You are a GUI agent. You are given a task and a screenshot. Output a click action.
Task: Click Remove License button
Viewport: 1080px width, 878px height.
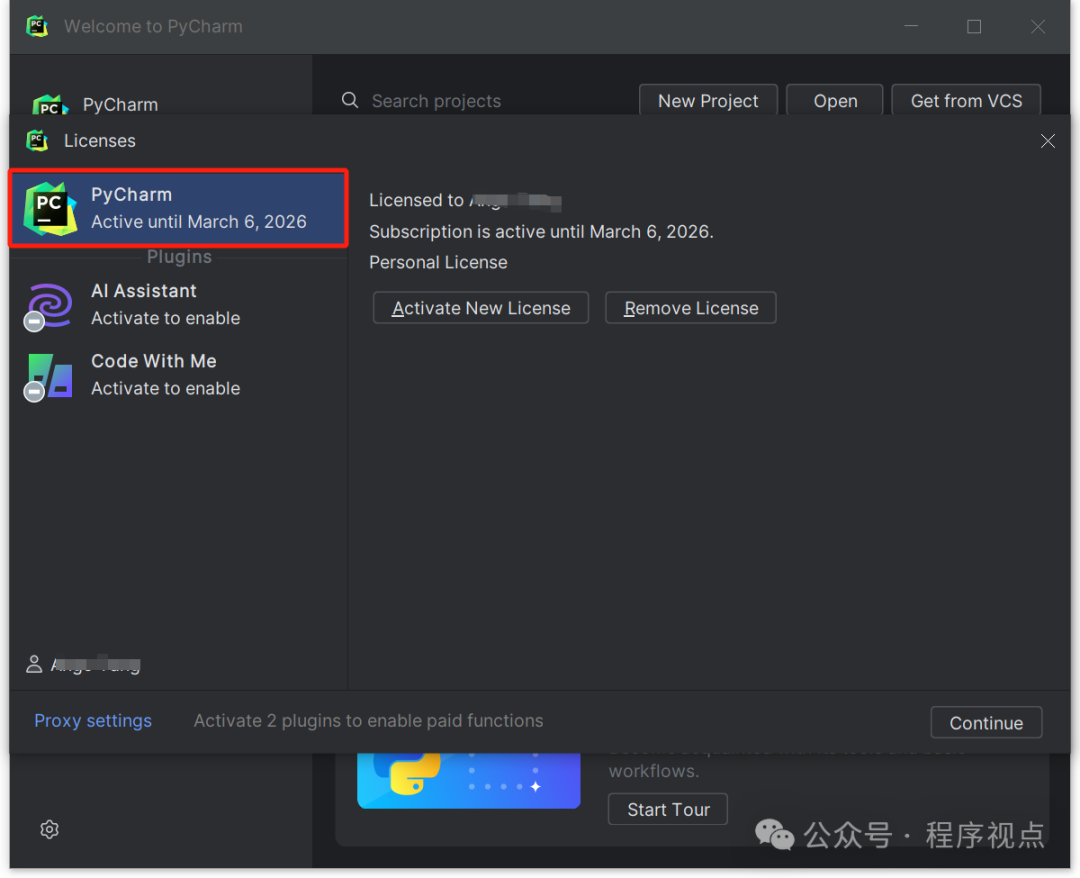pos(691,308)
